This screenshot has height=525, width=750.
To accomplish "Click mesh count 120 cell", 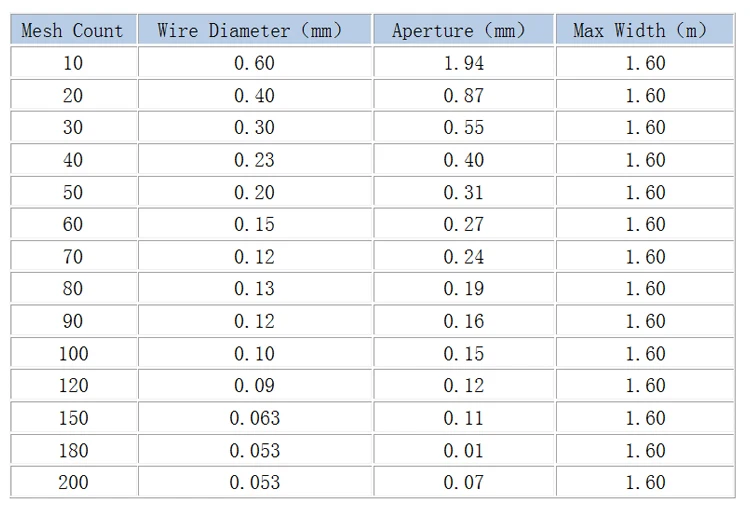I will pos(72,385).
